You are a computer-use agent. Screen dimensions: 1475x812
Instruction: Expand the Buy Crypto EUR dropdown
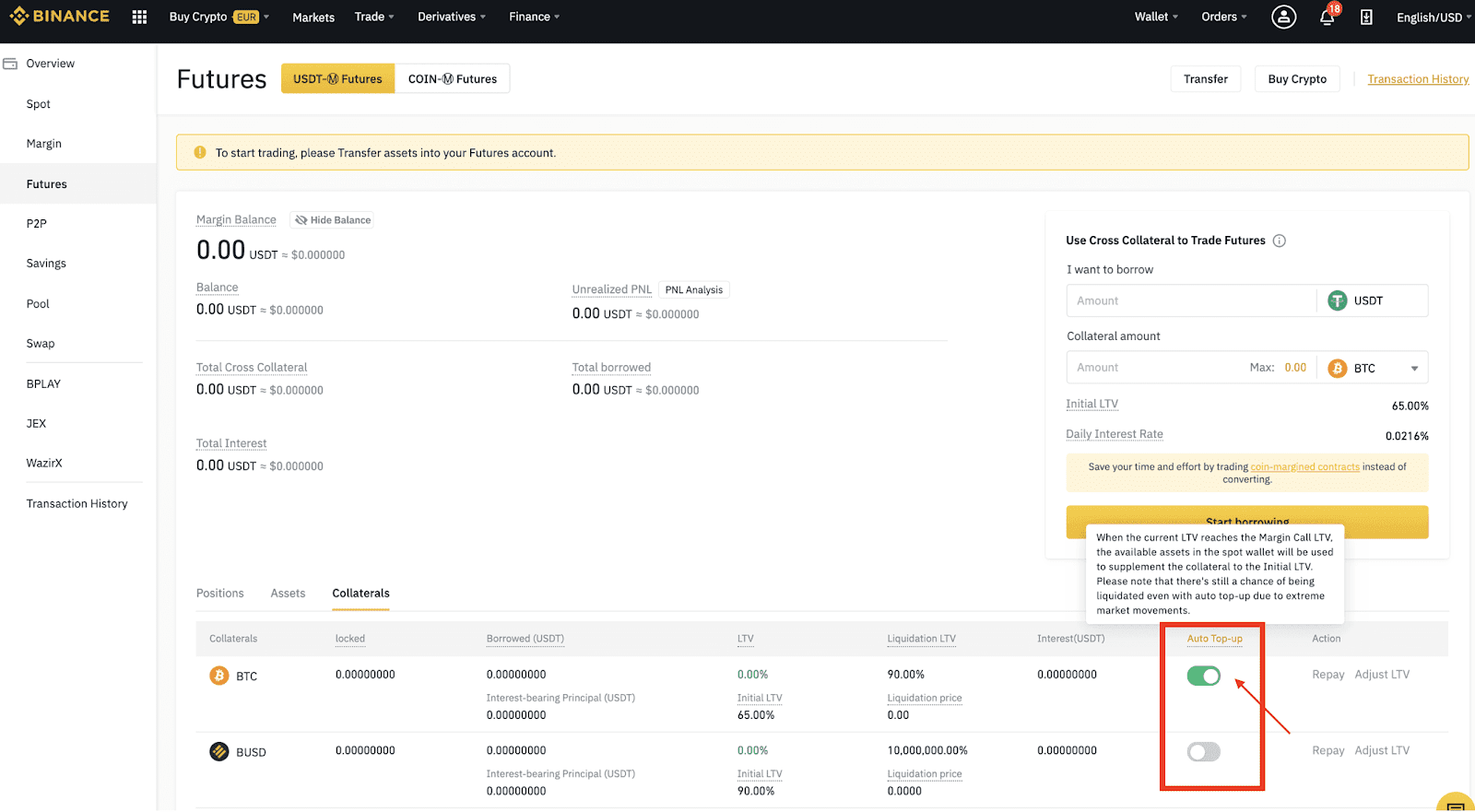[x=219, y=17]
